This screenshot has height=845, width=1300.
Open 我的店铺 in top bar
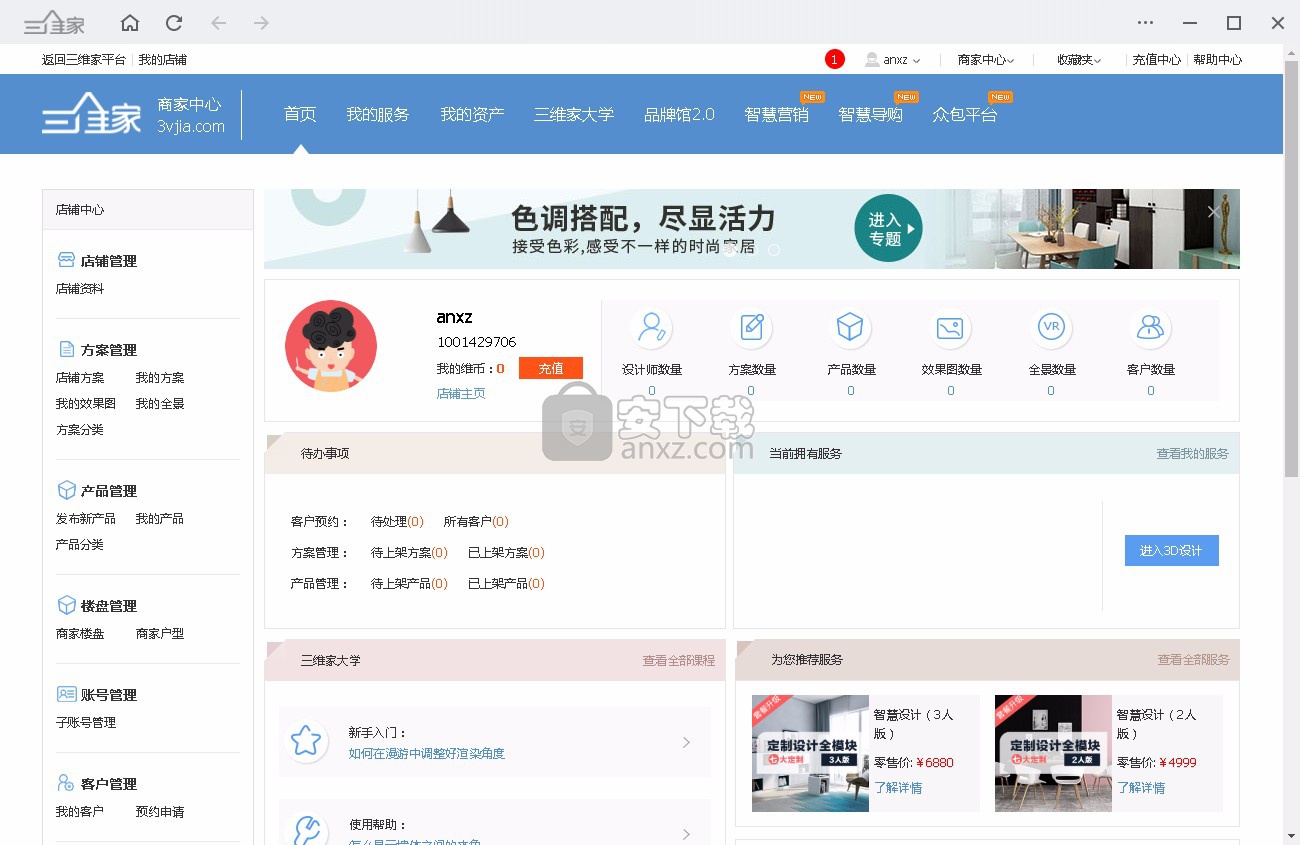pos(163,60)
